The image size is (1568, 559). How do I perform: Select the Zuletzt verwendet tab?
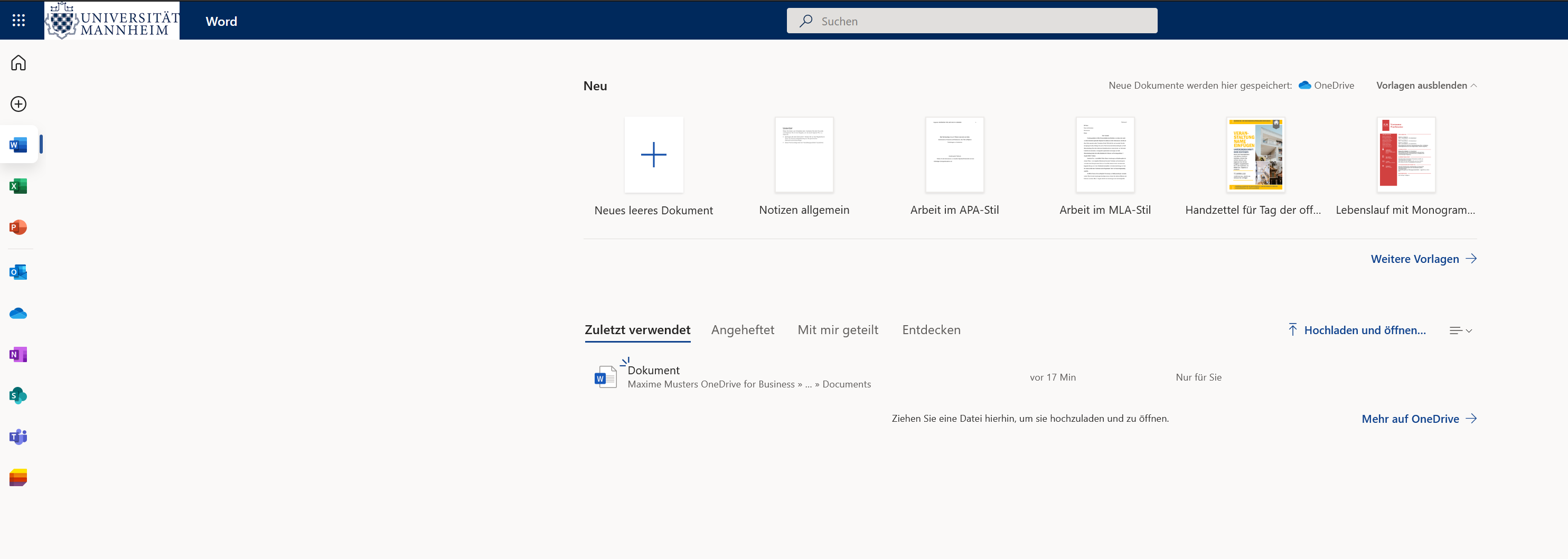pos(637,330)
